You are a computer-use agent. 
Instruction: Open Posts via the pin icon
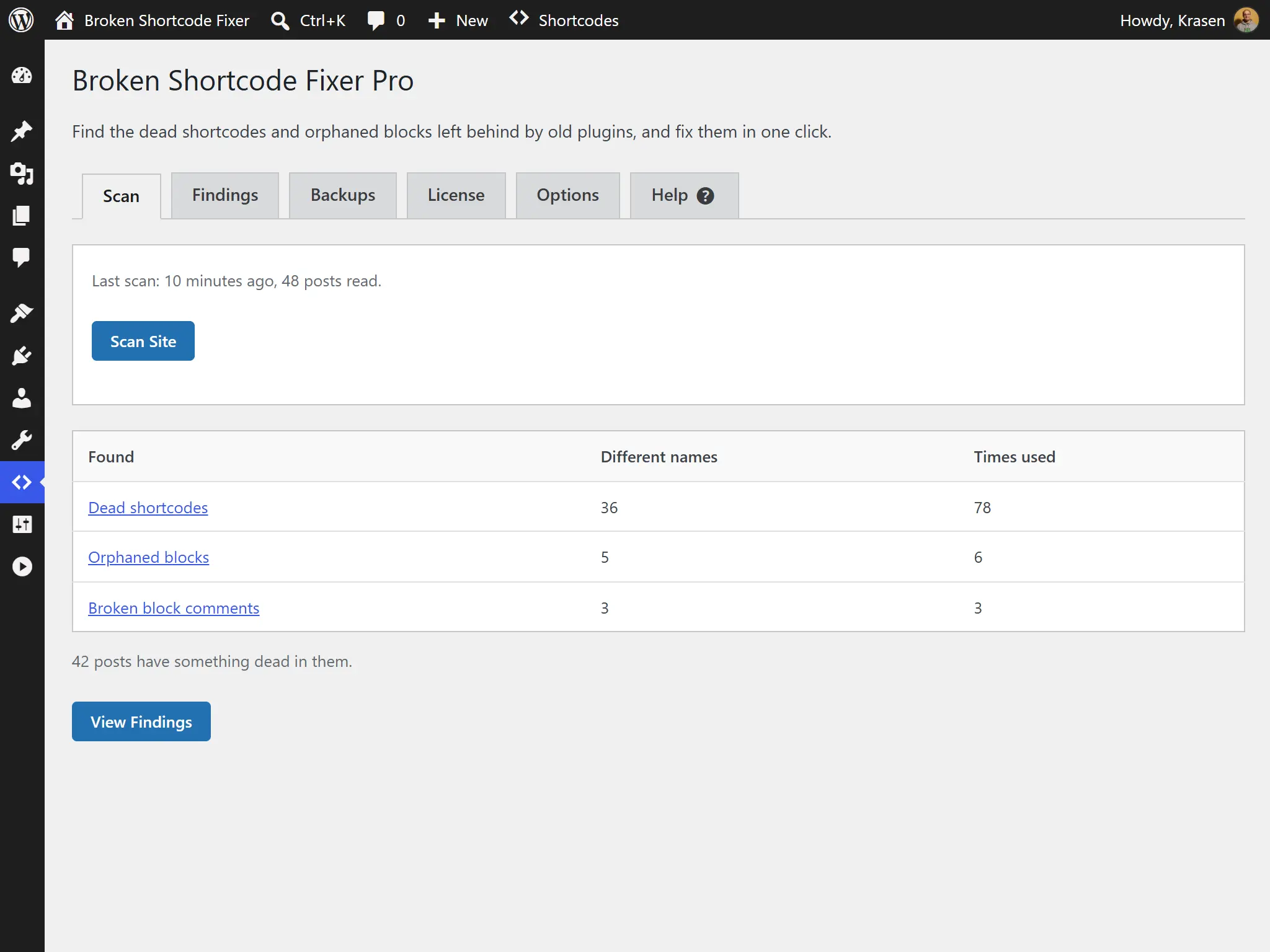22,131
